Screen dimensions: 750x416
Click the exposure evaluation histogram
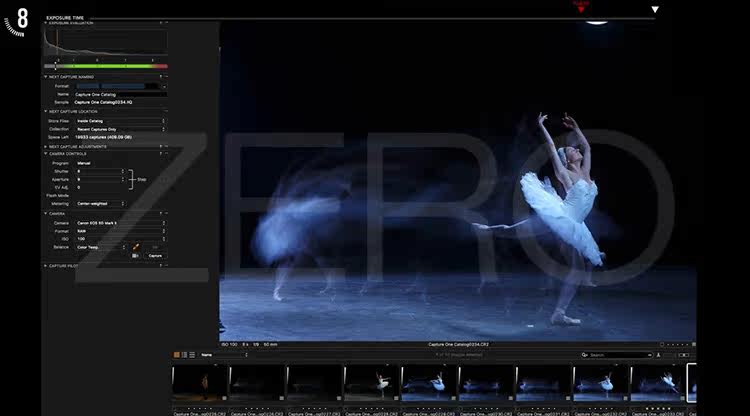106,42
